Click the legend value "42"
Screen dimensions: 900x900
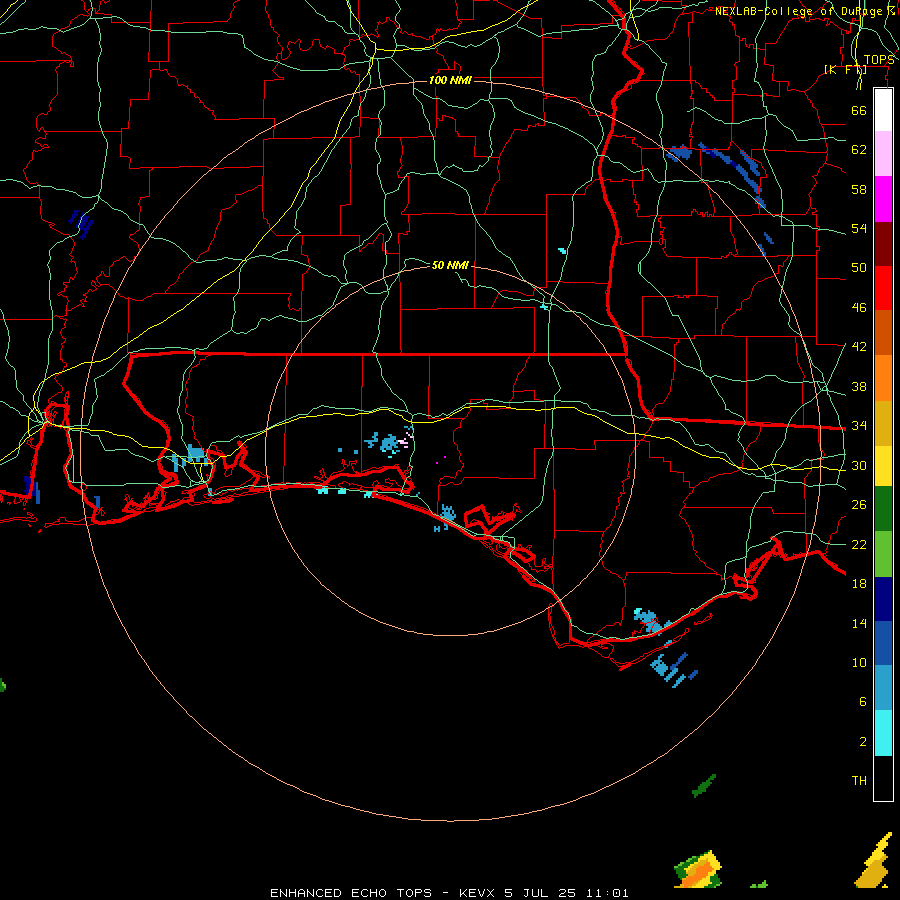click(859, 347)
